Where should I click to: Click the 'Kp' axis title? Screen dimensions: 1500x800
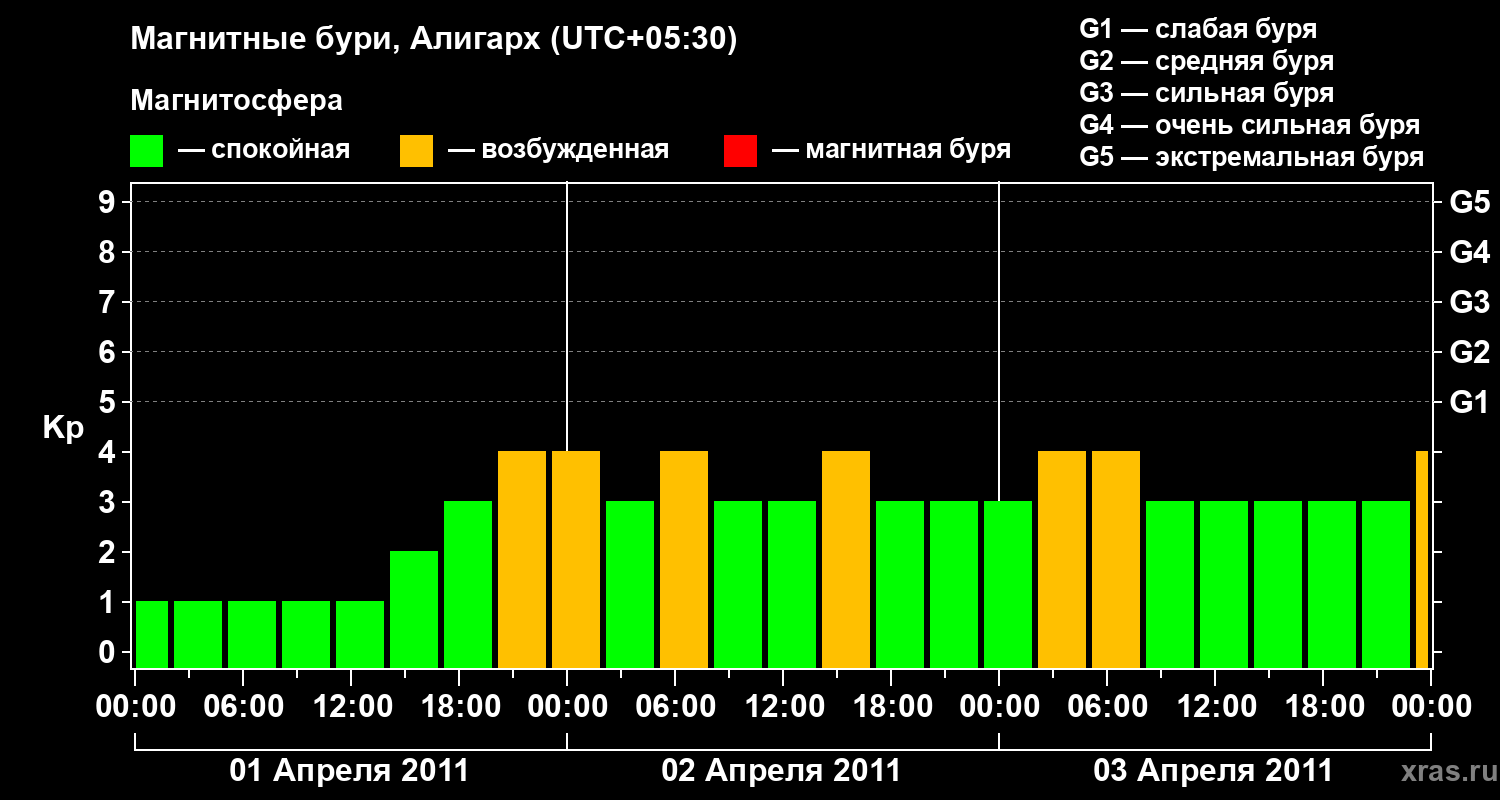(63, 428)
